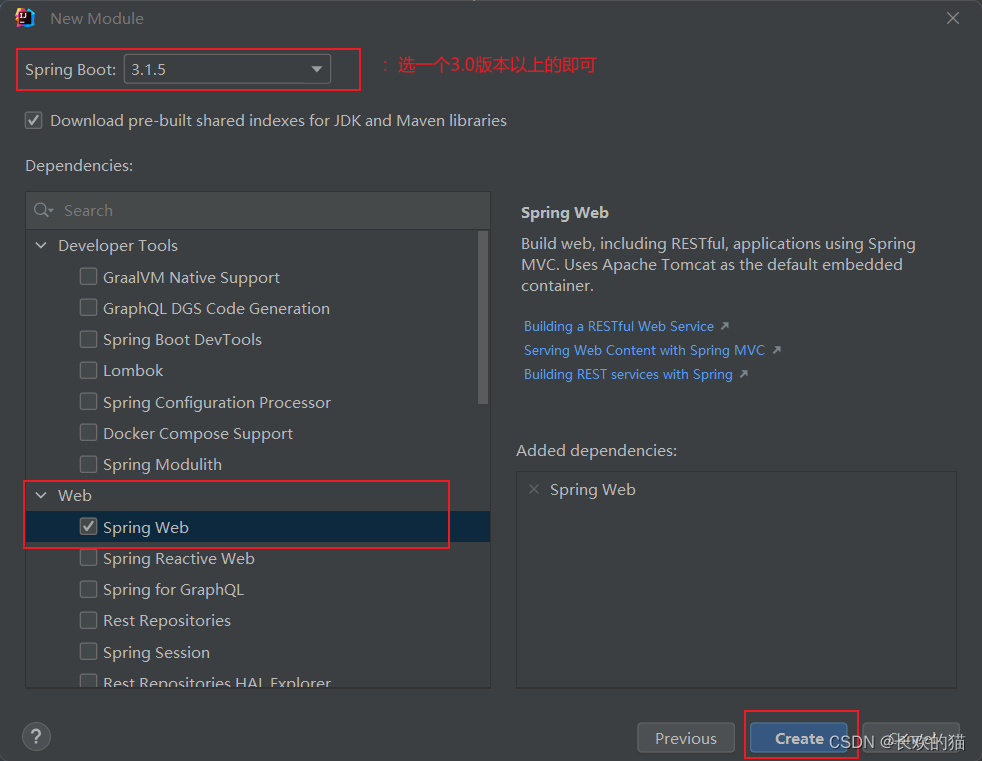
Task: Open Building a RESTful Web Service link
Action: [619, 326]
